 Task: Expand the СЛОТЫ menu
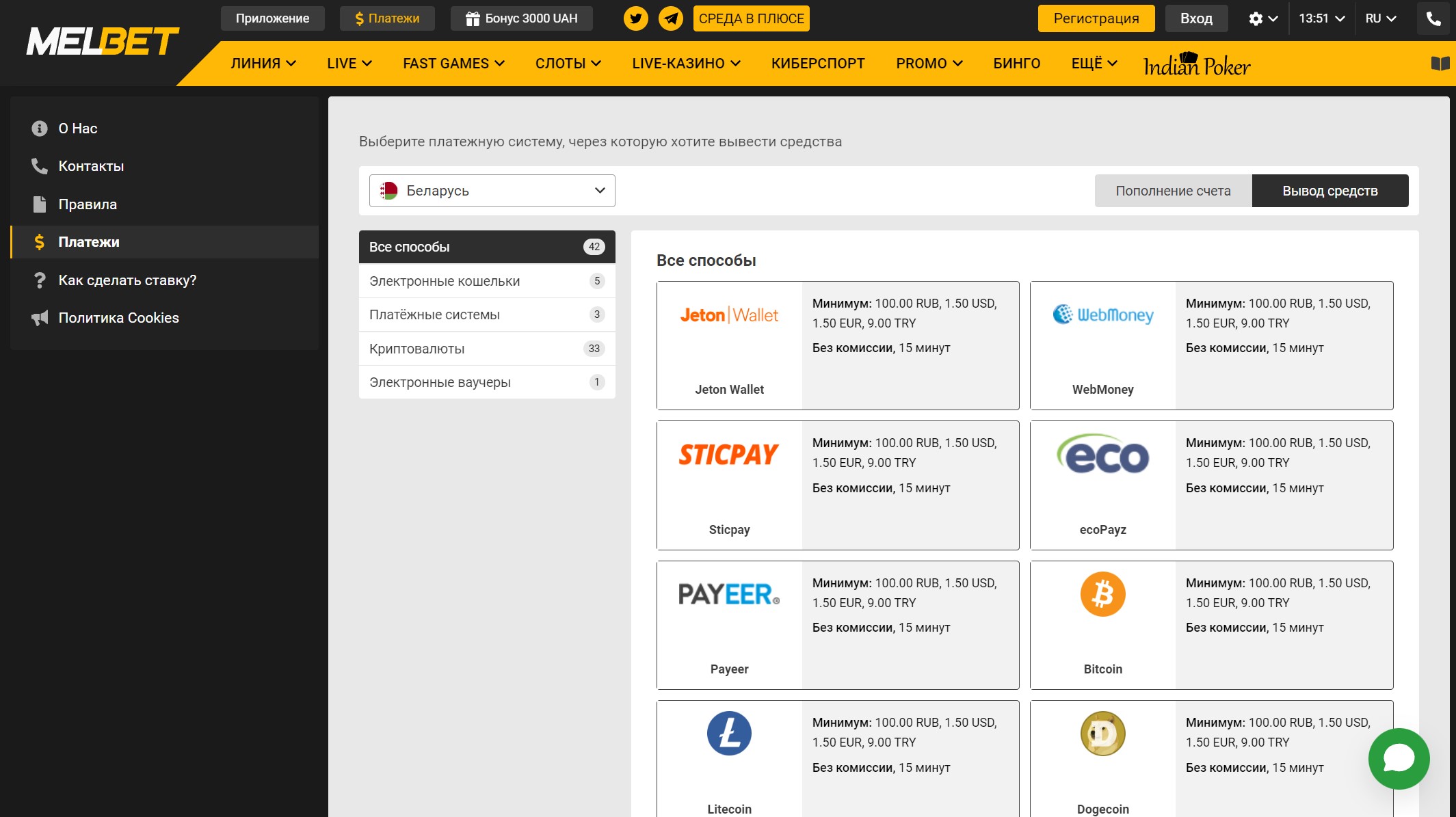pos(568,64)
